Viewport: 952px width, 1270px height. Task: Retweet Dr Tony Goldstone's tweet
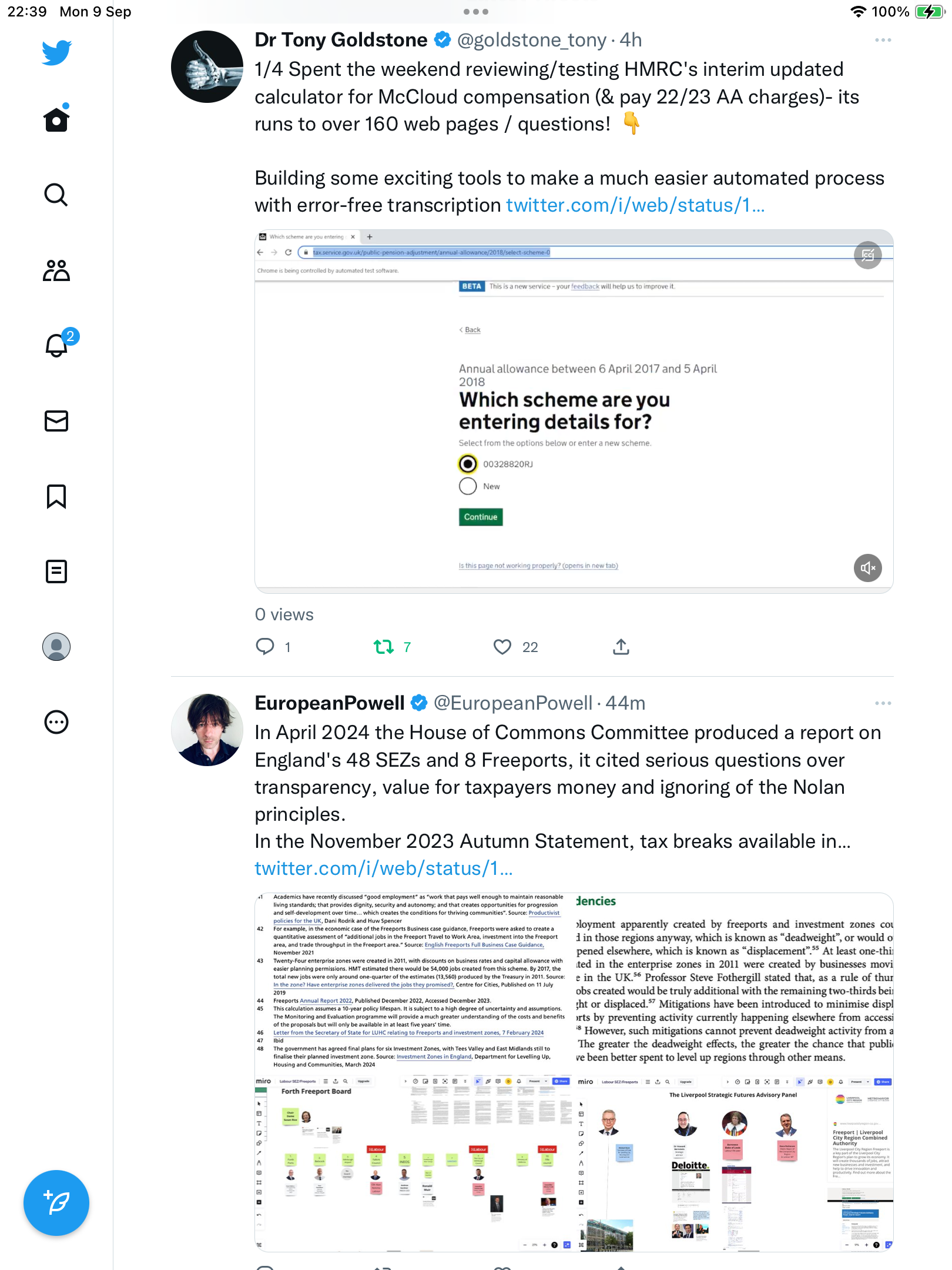coord(384,647)
